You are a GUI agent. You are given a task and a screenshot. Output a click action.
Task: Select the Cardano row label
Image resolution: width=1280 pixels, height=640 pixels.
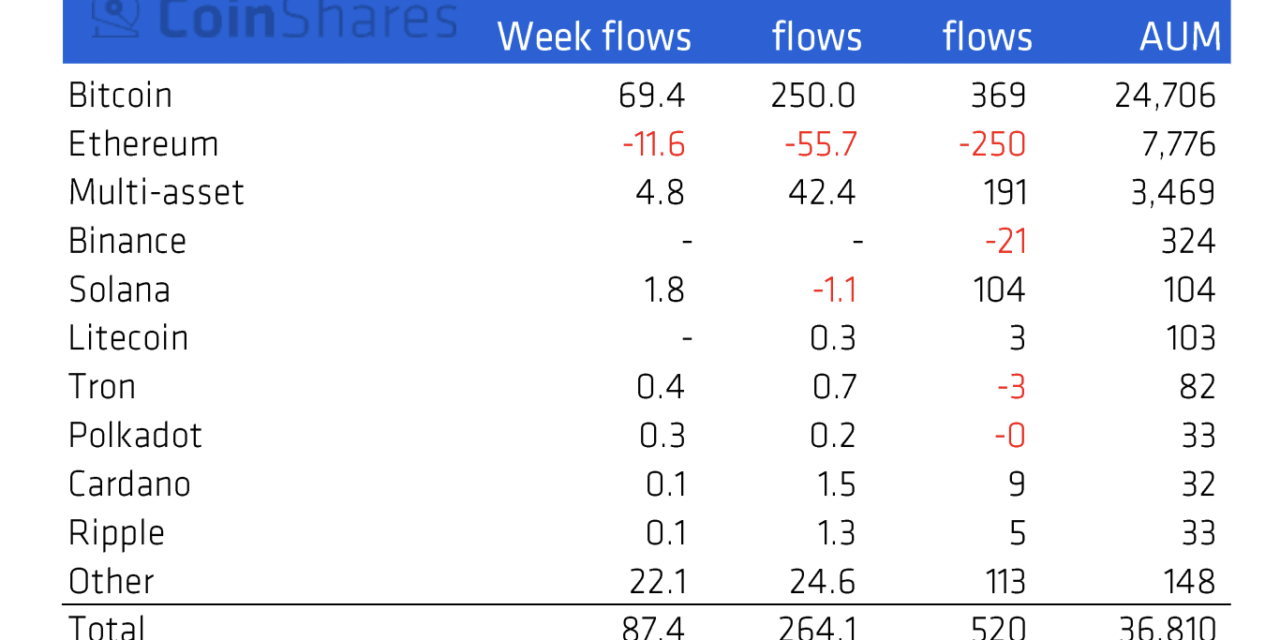click(x=129, y=484)
